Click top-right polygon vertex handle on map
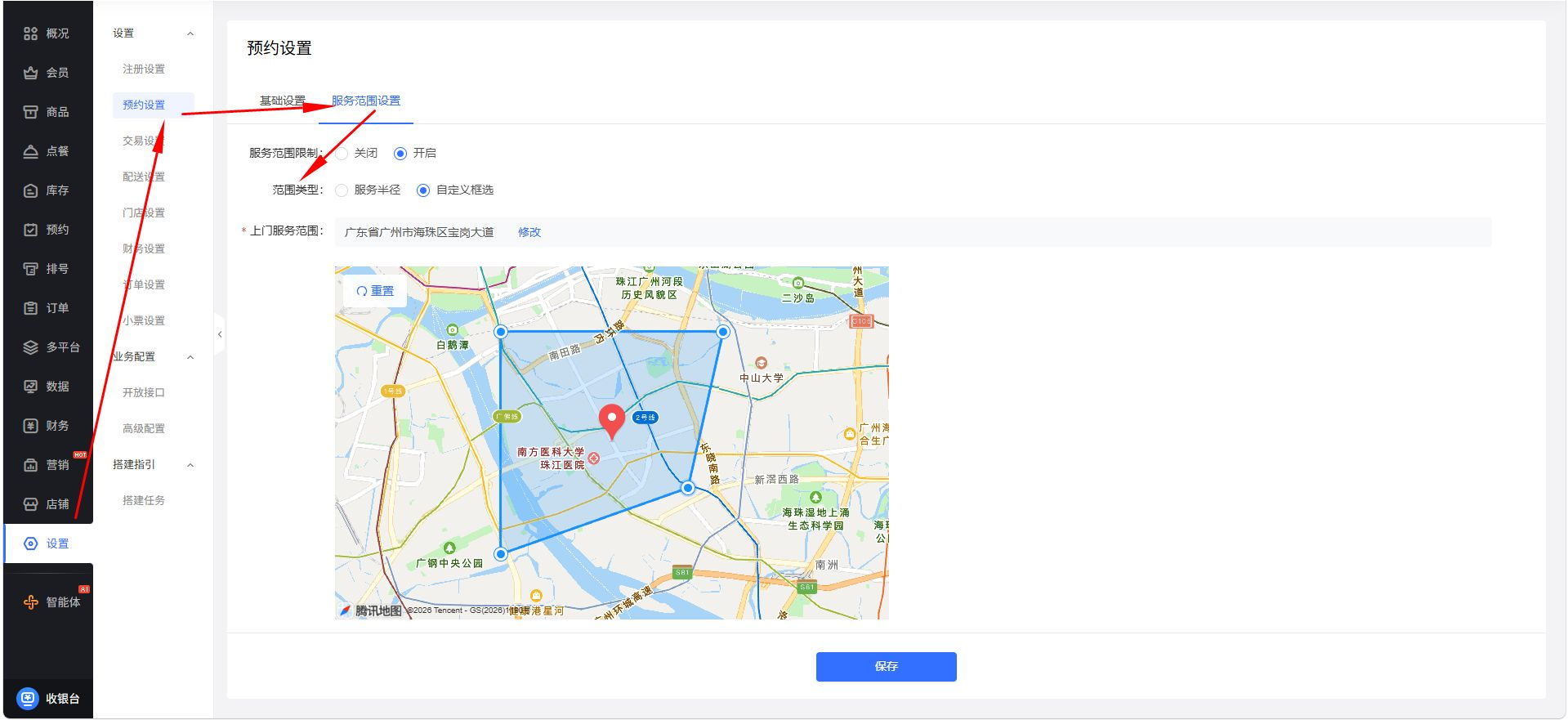This screenshot has height=720, width=1568. pos(723,332)
